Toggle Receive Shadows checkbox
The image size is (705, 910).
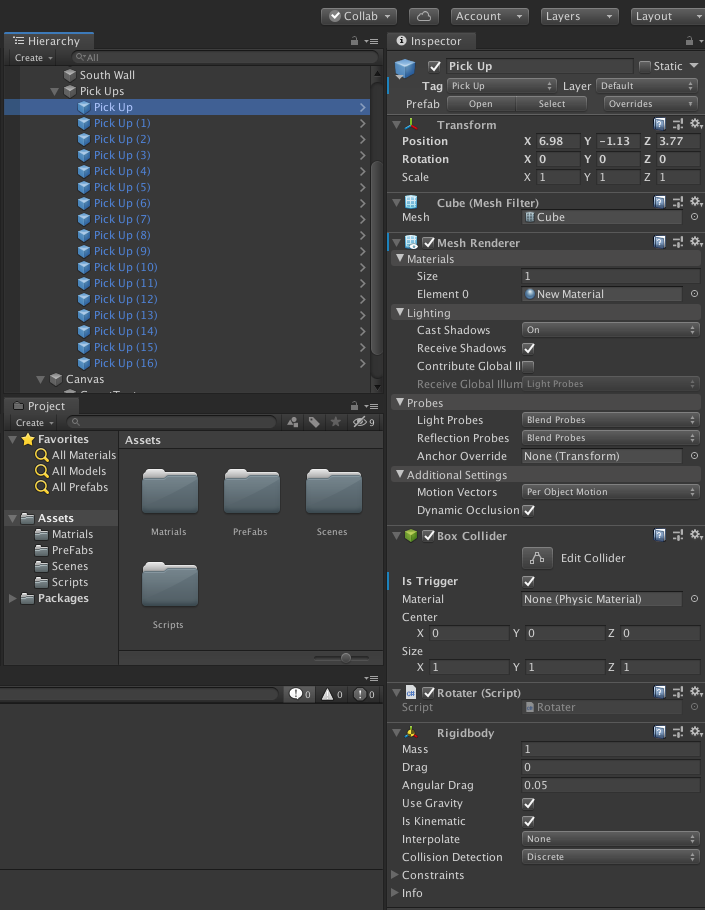528,348
